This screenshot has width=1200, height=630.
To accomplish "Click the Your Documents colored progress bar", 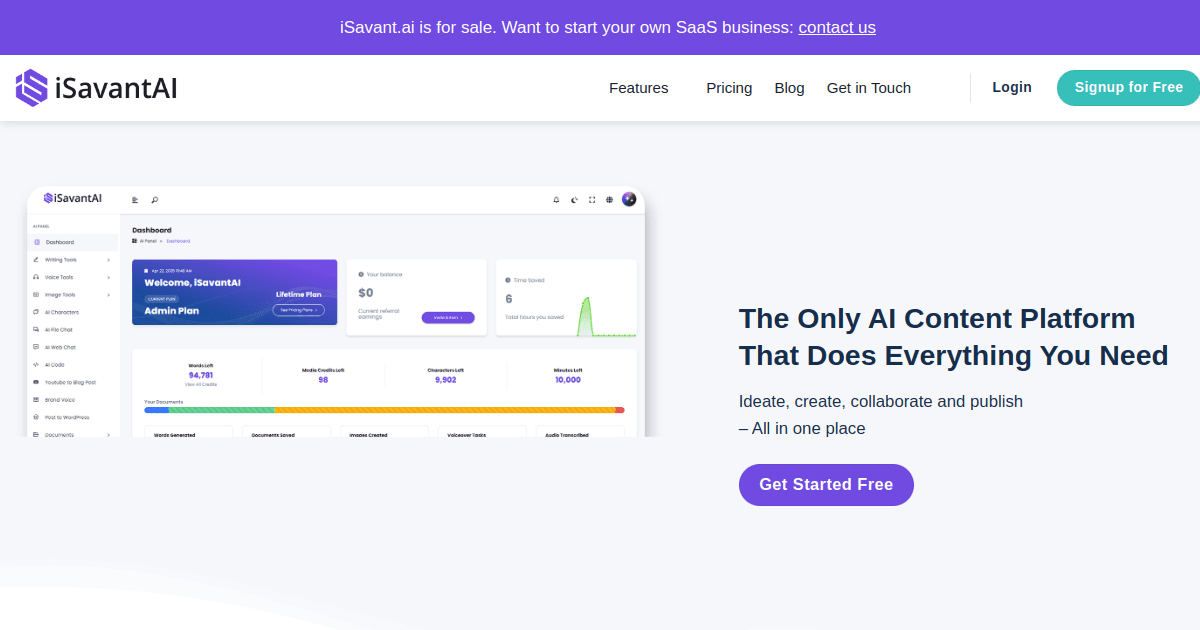I will [x=384, y=410].
